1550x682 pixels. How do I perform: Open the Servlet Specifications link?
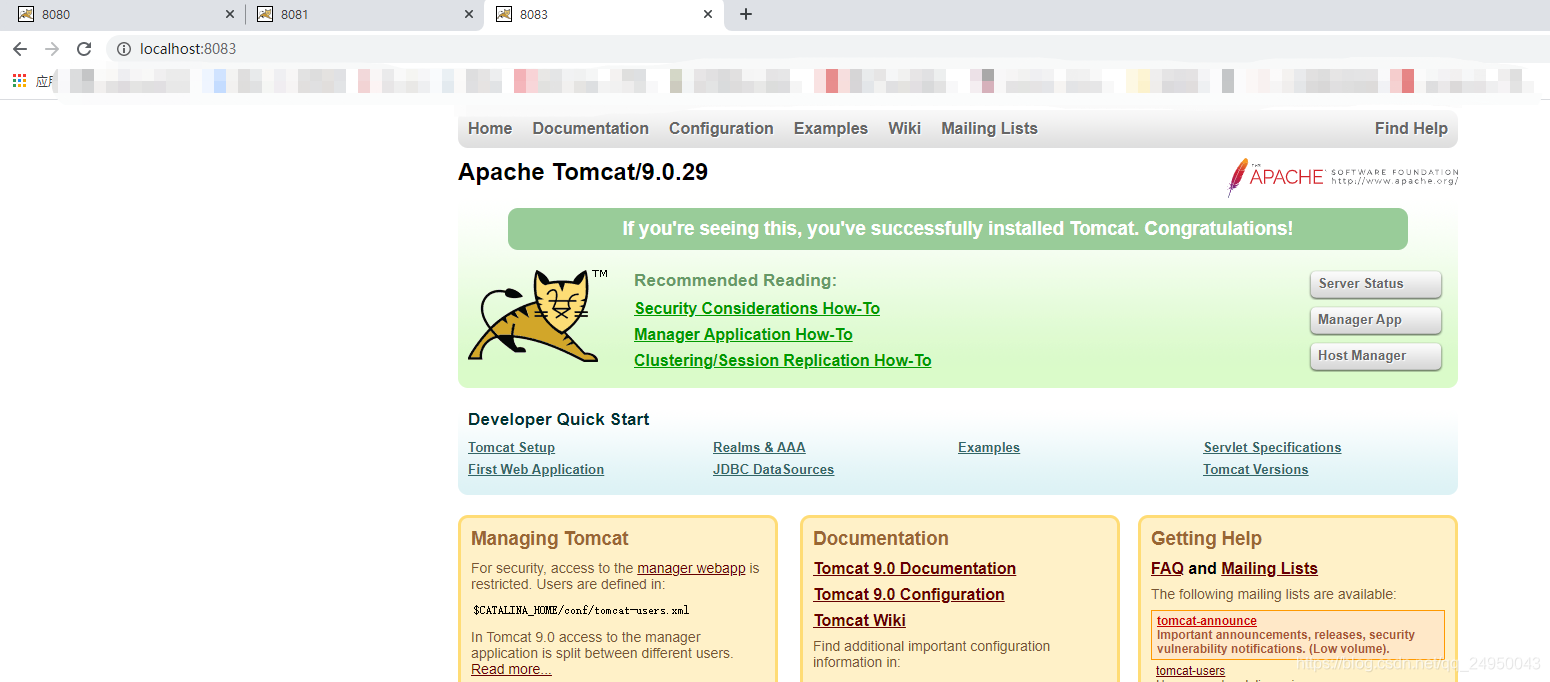coord(1272,447)
